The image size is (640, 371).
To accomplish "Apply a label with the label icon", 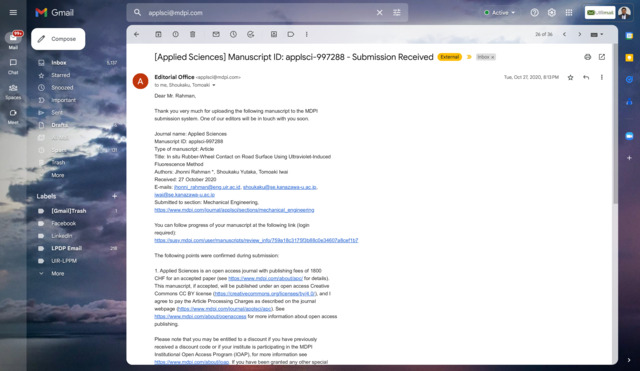I will click(291, 35).
